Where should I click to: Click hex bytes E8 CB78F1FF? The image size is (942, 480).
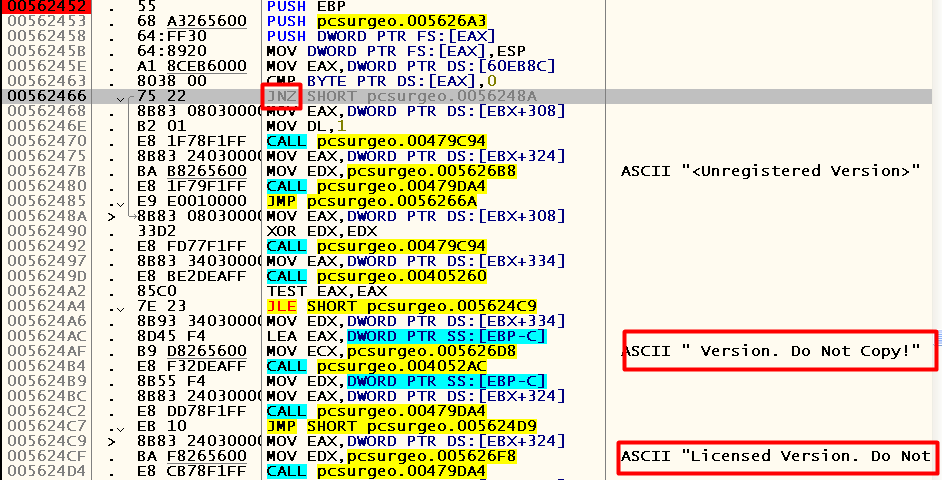tap(191, 472)
